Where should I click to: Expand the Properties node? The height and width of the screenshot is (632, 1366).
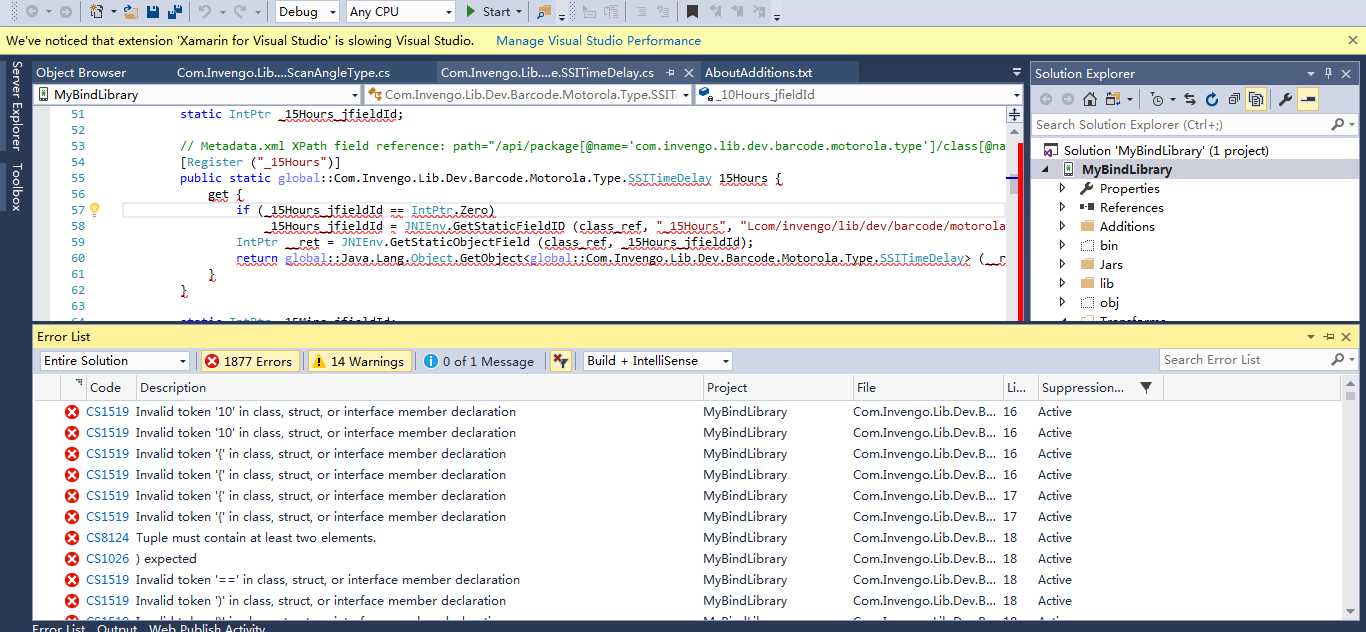pyautogui.click(x=1063, y=188)
